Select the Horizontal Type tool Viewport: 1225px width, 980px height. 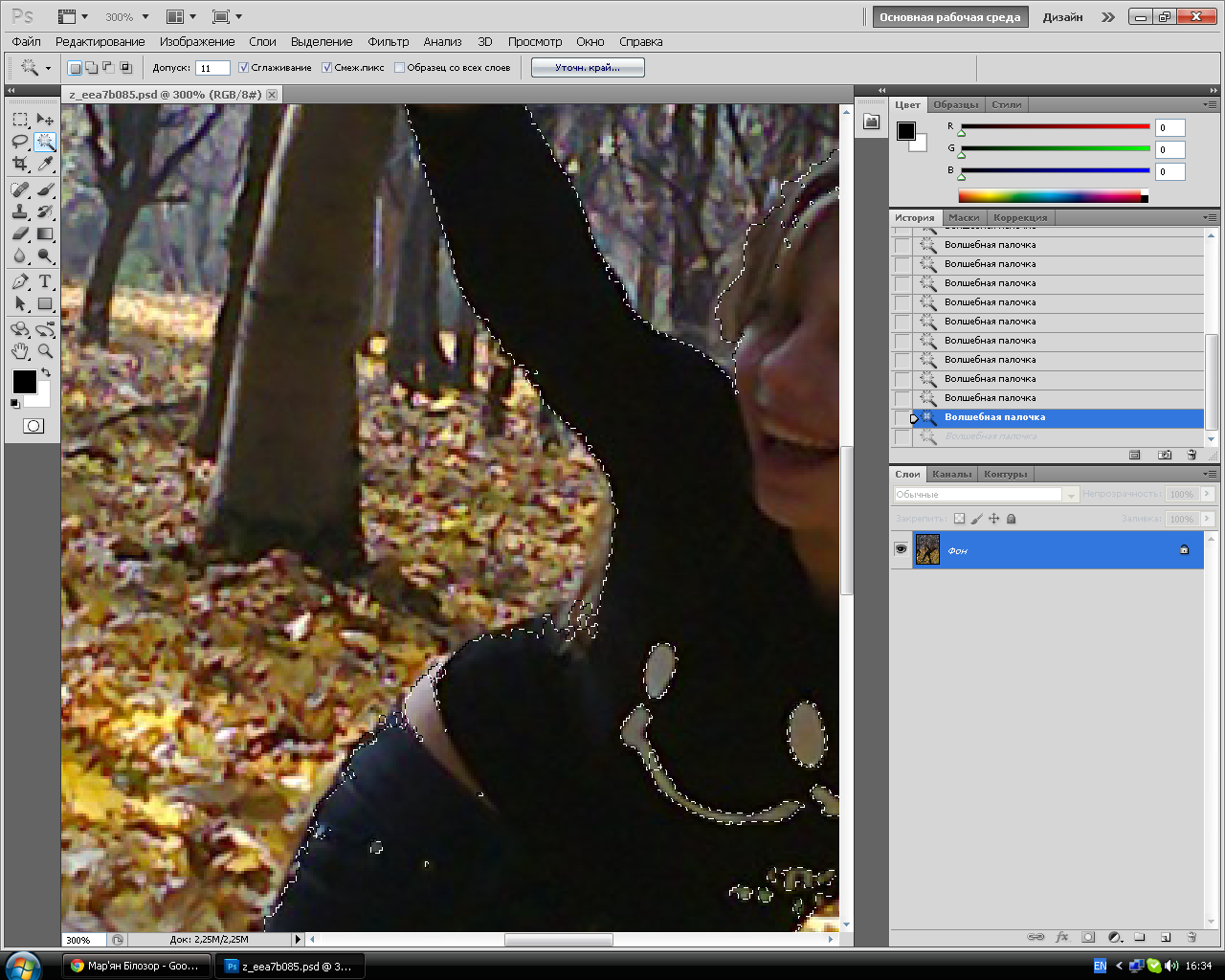click(45, 281)
